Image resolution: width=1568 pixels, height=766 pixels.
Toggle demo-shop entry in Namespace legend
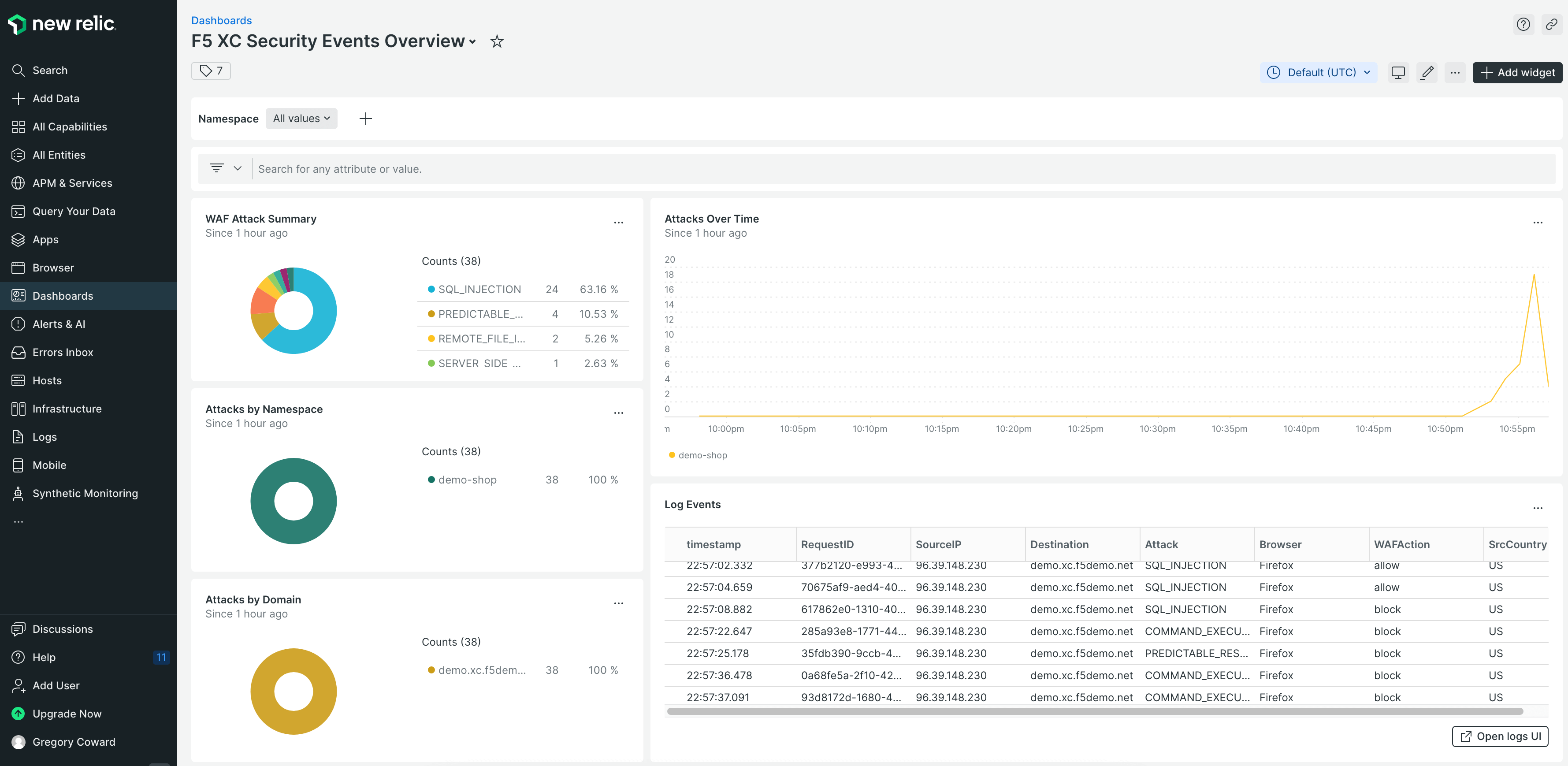[x=467, y=480]
